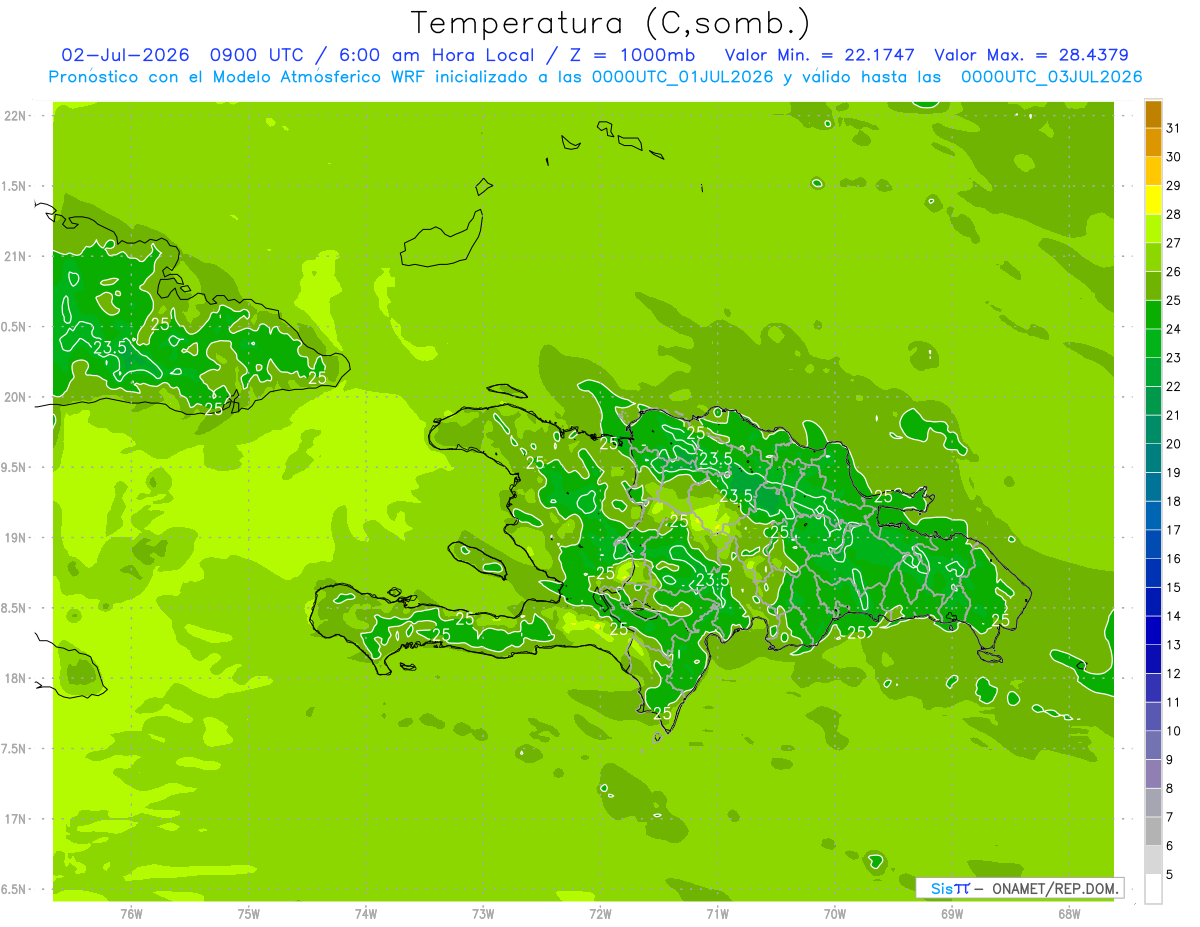Choose the blue swatch between 16 and 17
The width and height of the screenshot is (1200, 927).
point(1153,544)
